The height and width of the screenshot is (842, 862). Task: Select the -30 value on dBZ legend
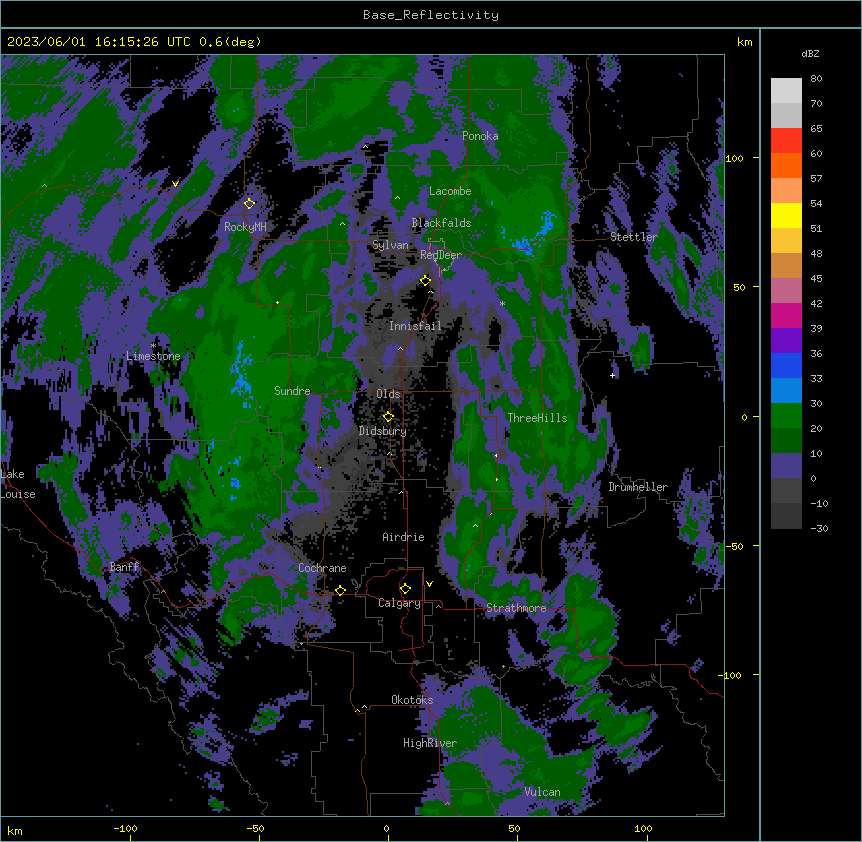pyautogui.click(x=819, y=529)
